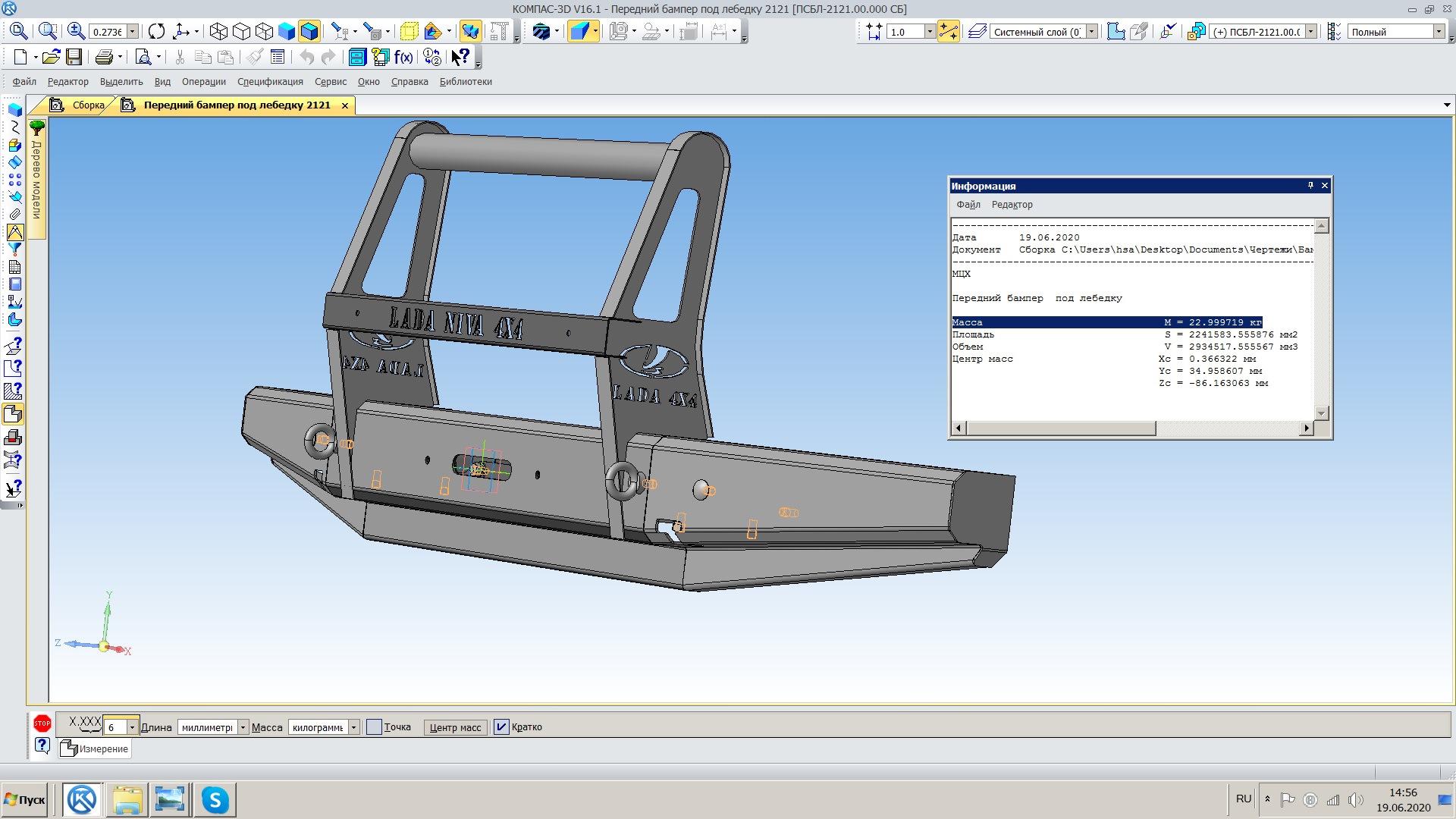Expand the zoom scale dropdown
The width and height of the screenshot is (1456, 819).
click(x=133, y=32)
